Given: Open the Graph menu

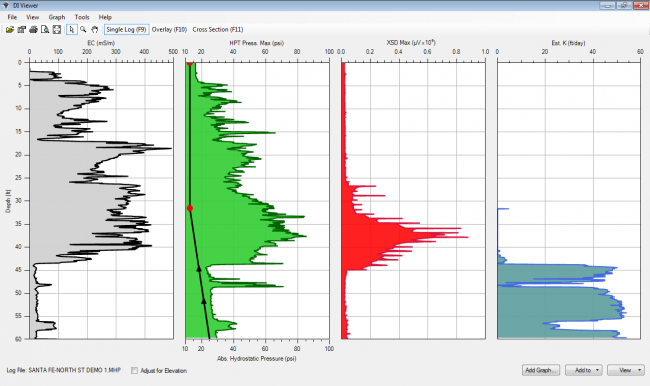Looking at the screenshot, I should point(57,17).
